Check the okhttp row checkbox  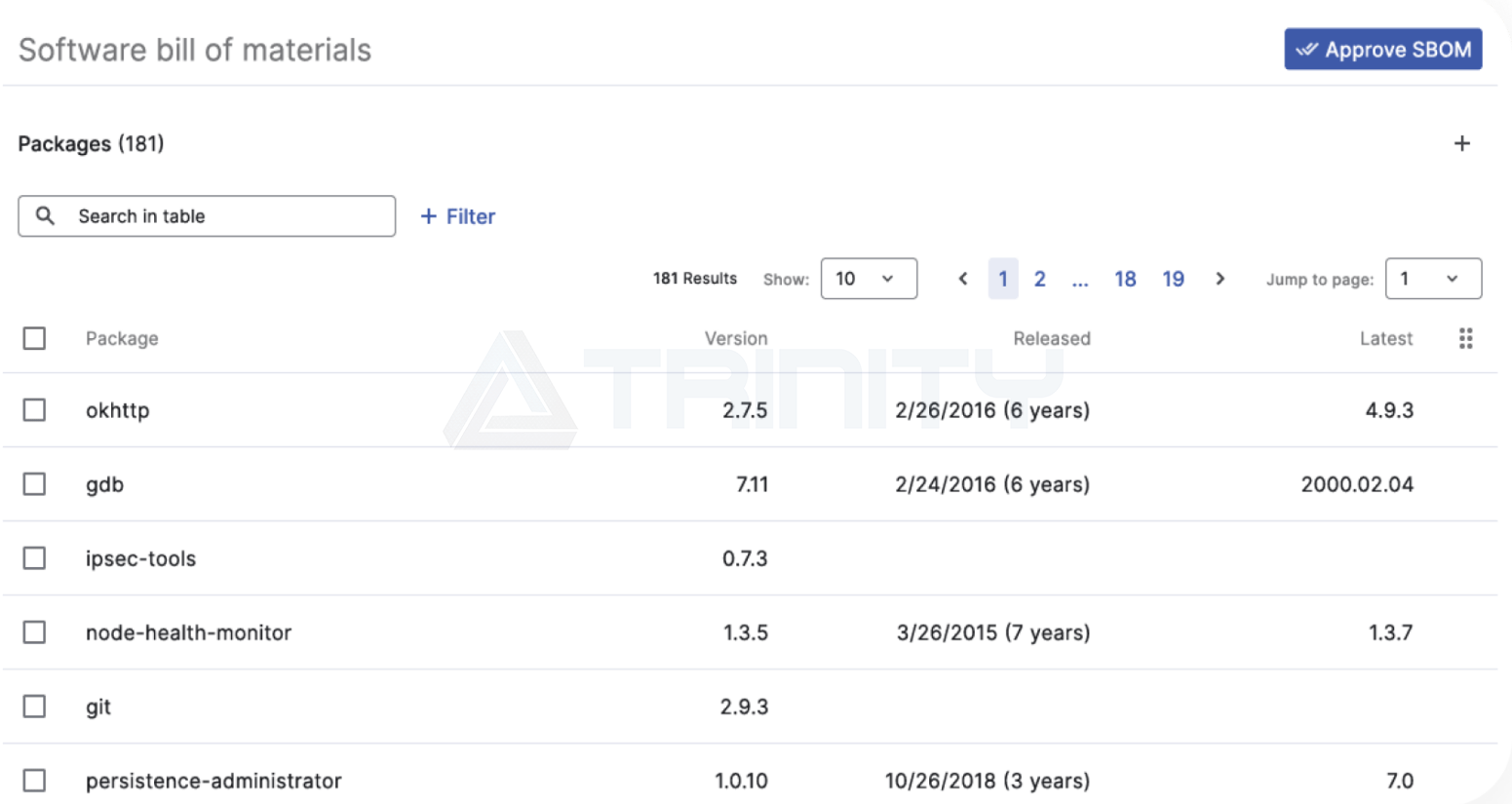pyautogui.click(x=34, y=409)
